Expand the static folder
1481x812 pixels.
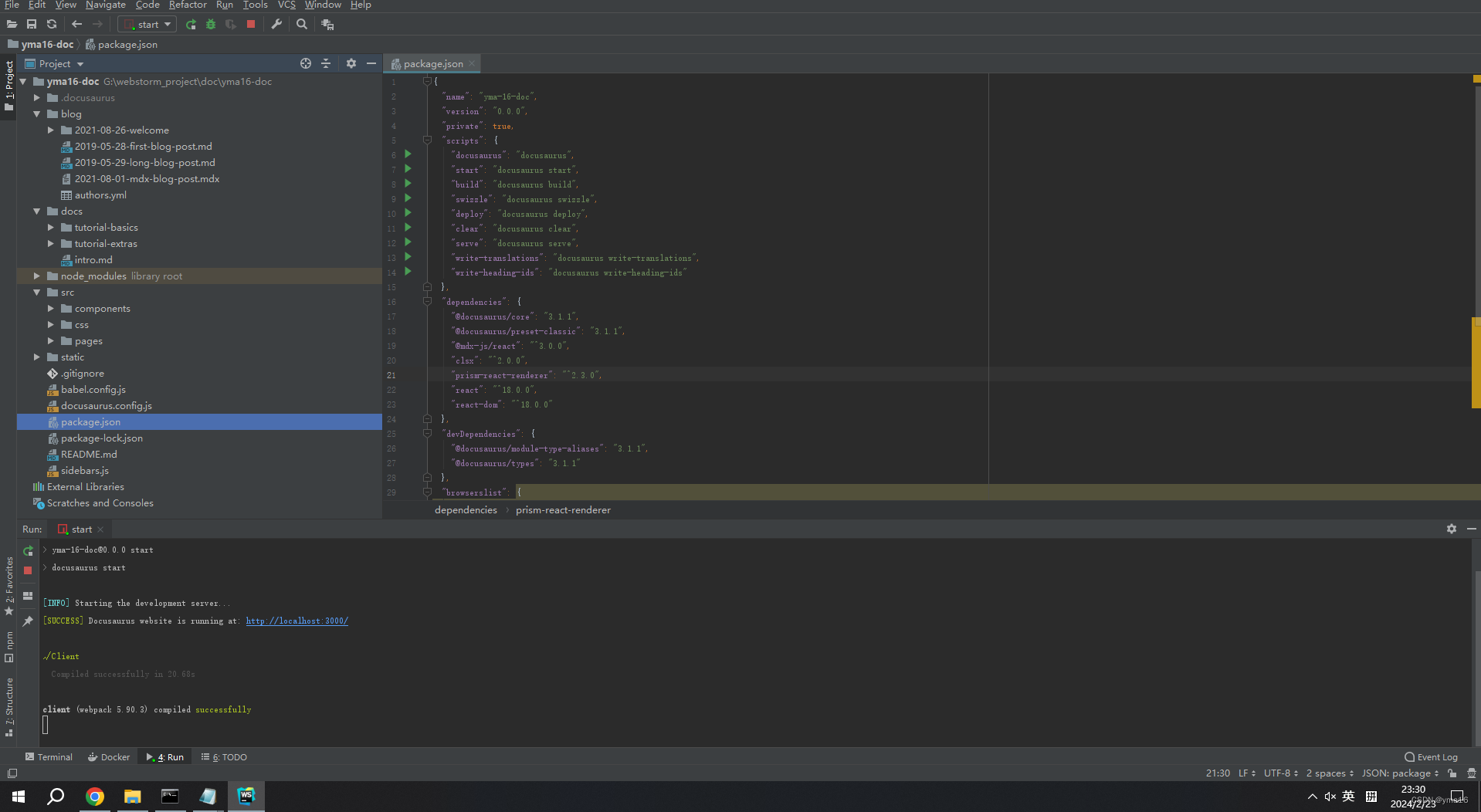click(x=36, y=357)
